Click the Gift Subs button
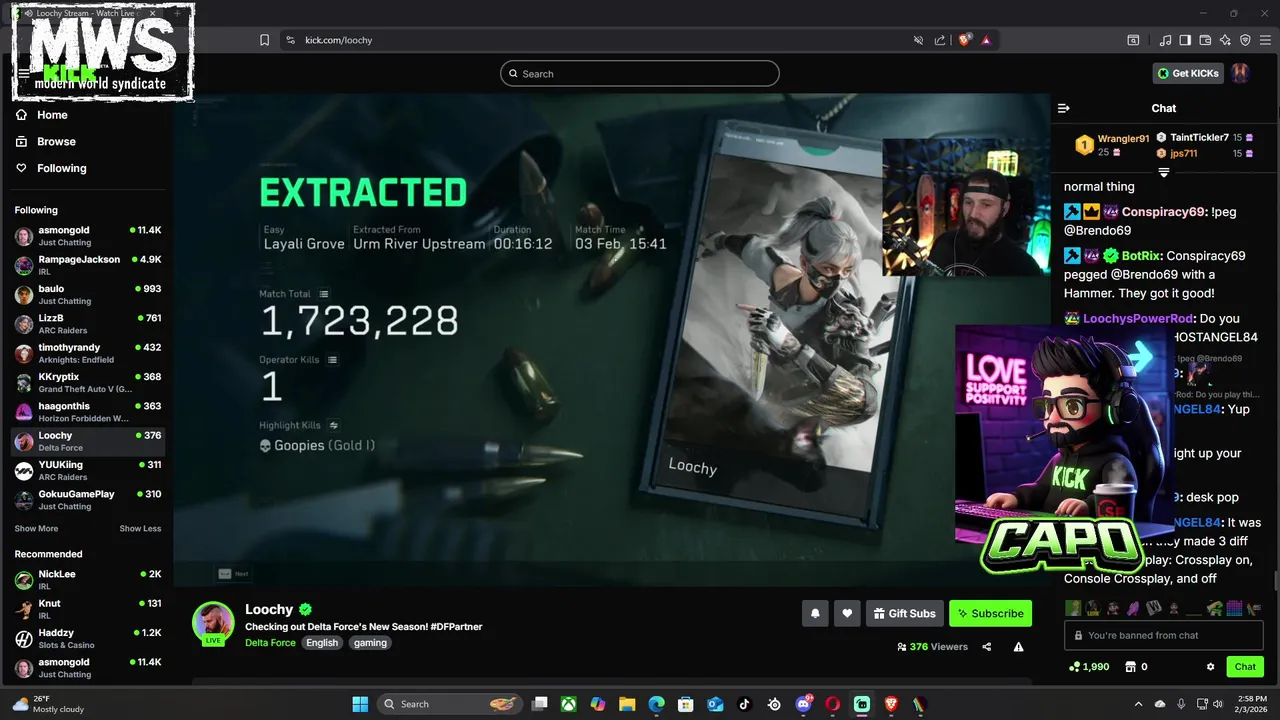Screen dimensions: 1280x720 904,613
